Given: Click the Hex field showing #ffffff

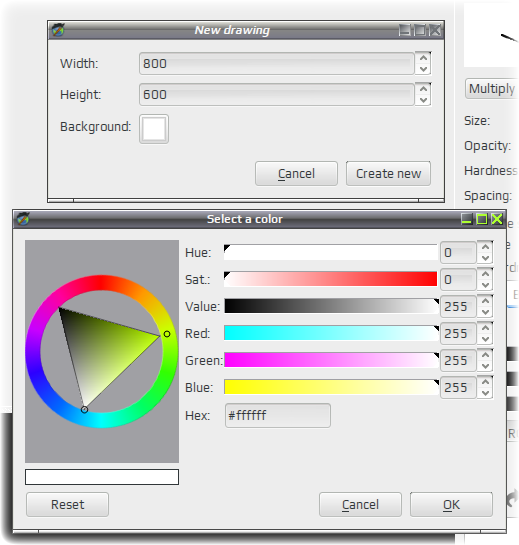Looking at the screenshot, I should 278,415.
